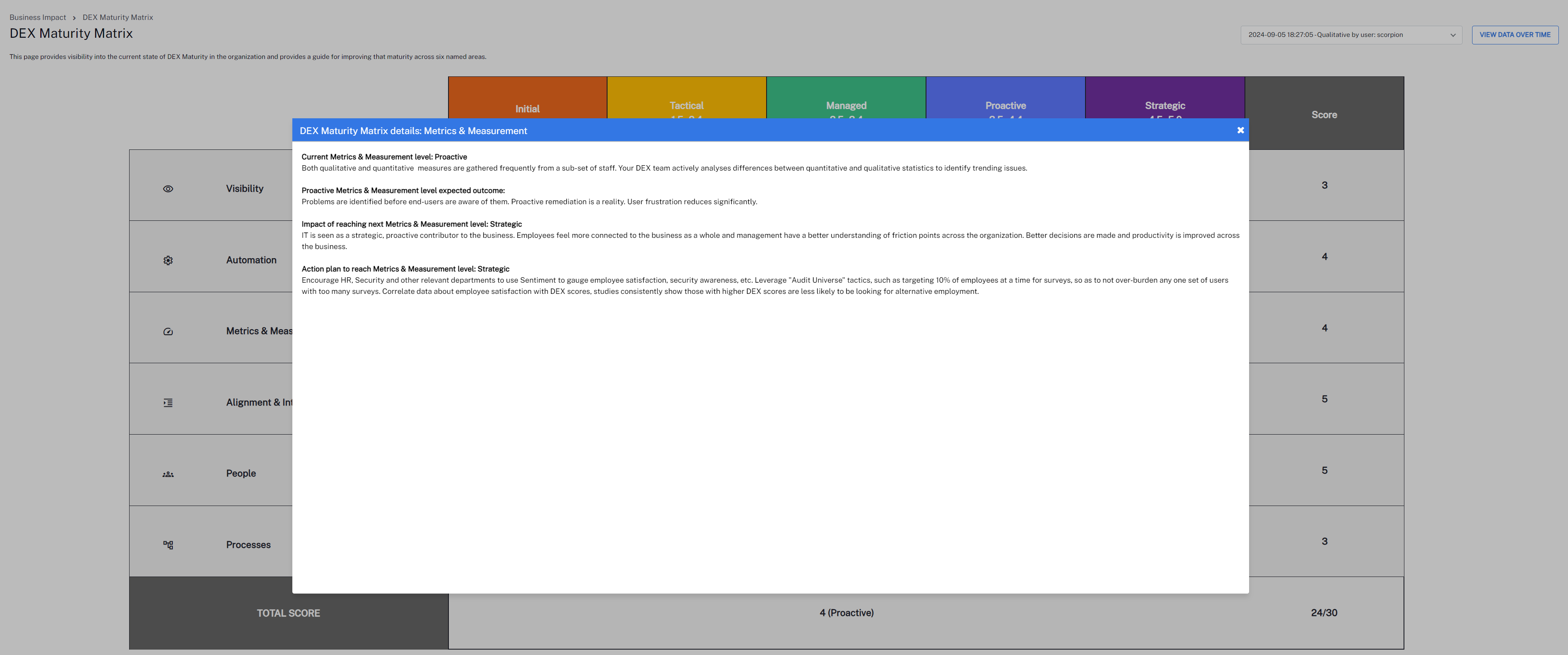Go to Business Impact breadcrumb link
This screenshot has height=655, width=1568.
pyautogui.click(x=38, y=17)
